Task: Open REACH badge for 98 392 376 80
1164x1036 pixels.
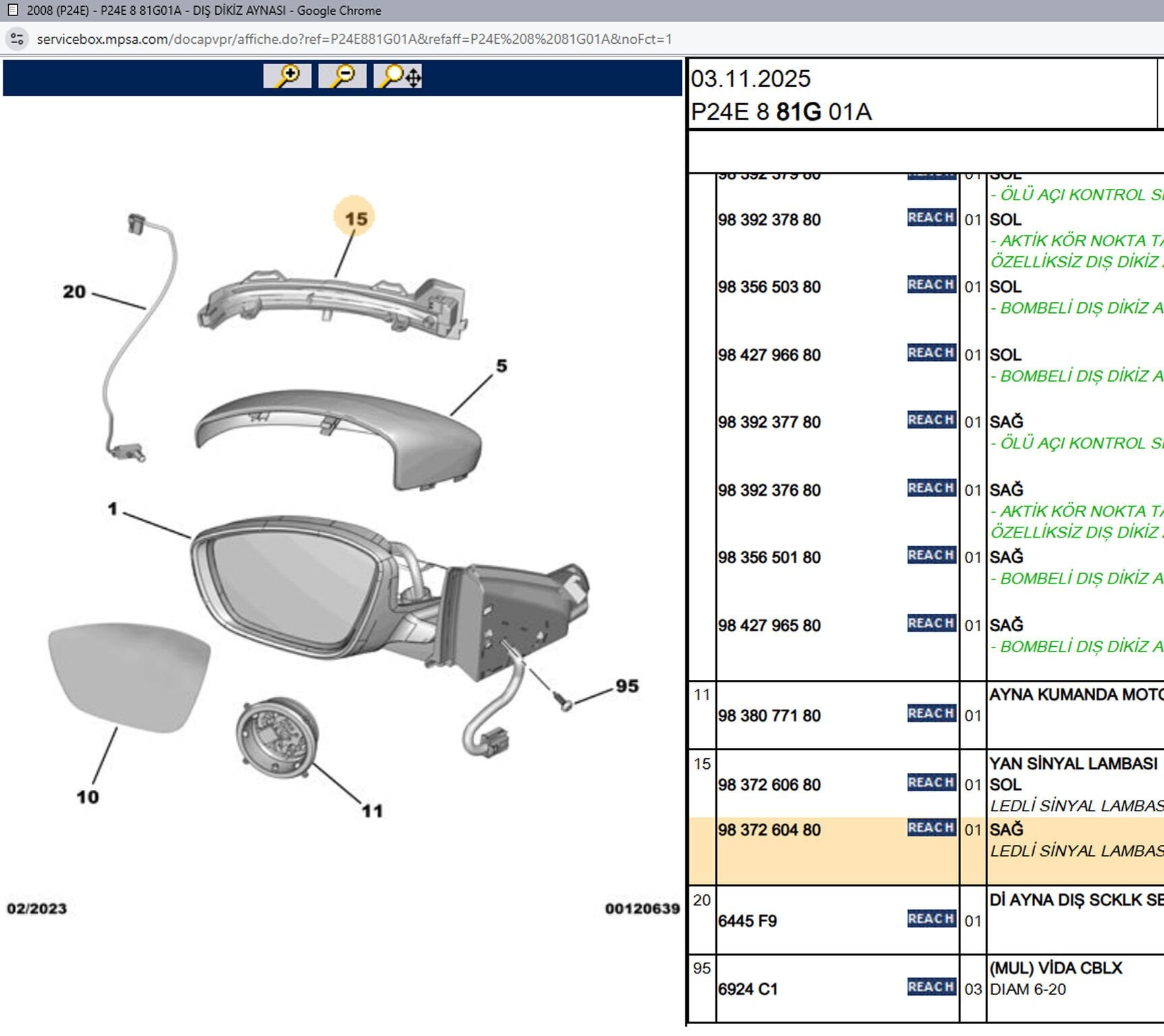Action: point(931,488)
